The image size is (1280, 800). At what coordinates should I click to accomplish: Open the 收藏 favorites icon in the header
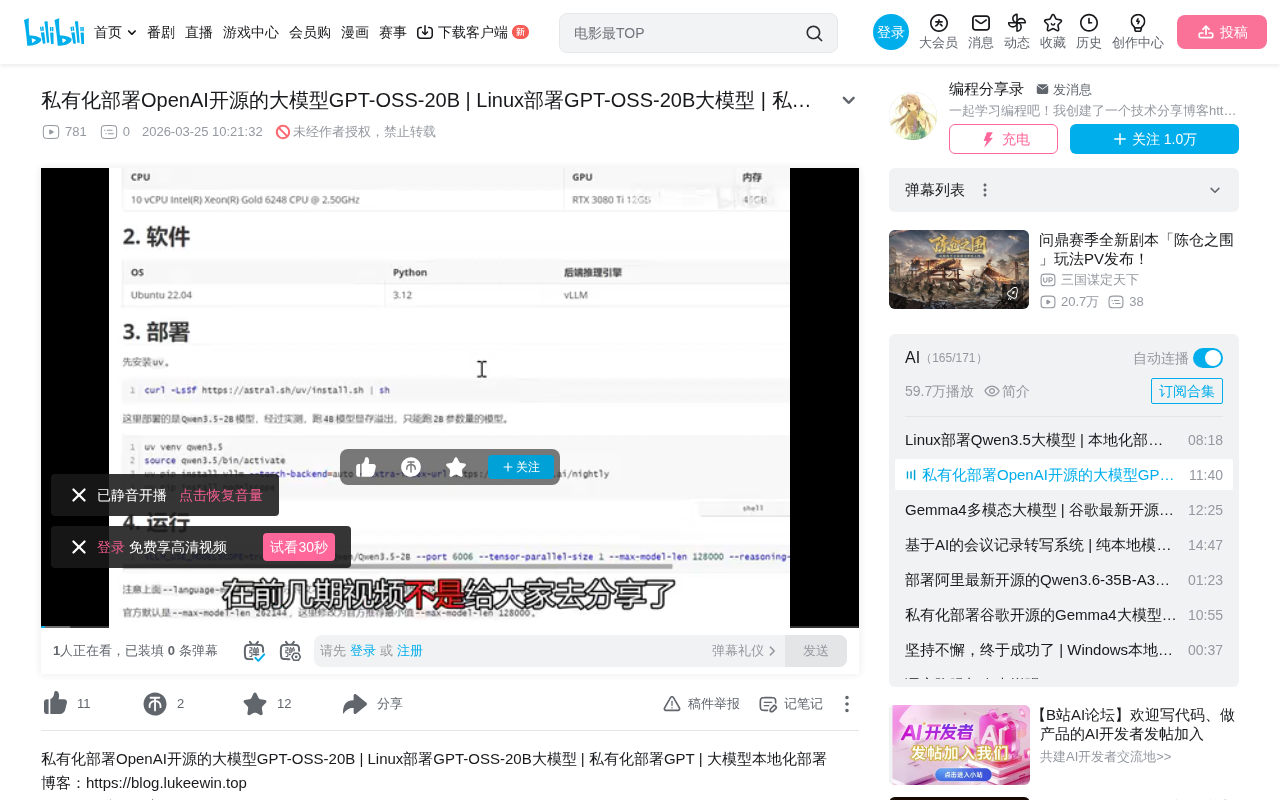(x=1053, y=32)
